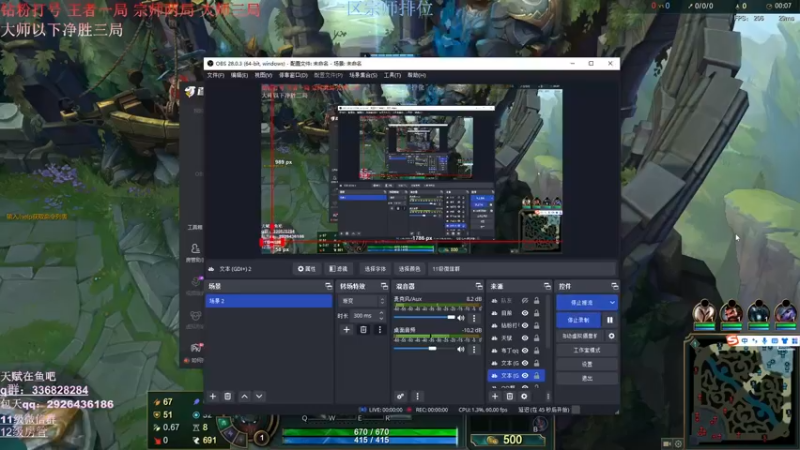Open source properties gear icon

(x=524, y=396)
